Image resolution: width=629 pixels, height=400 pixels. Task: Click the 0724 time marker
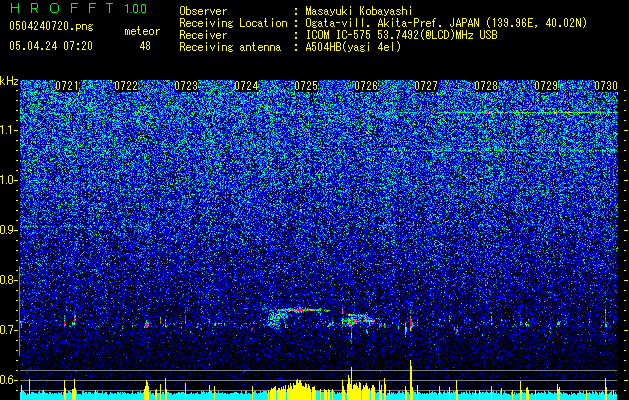[246, 86]
